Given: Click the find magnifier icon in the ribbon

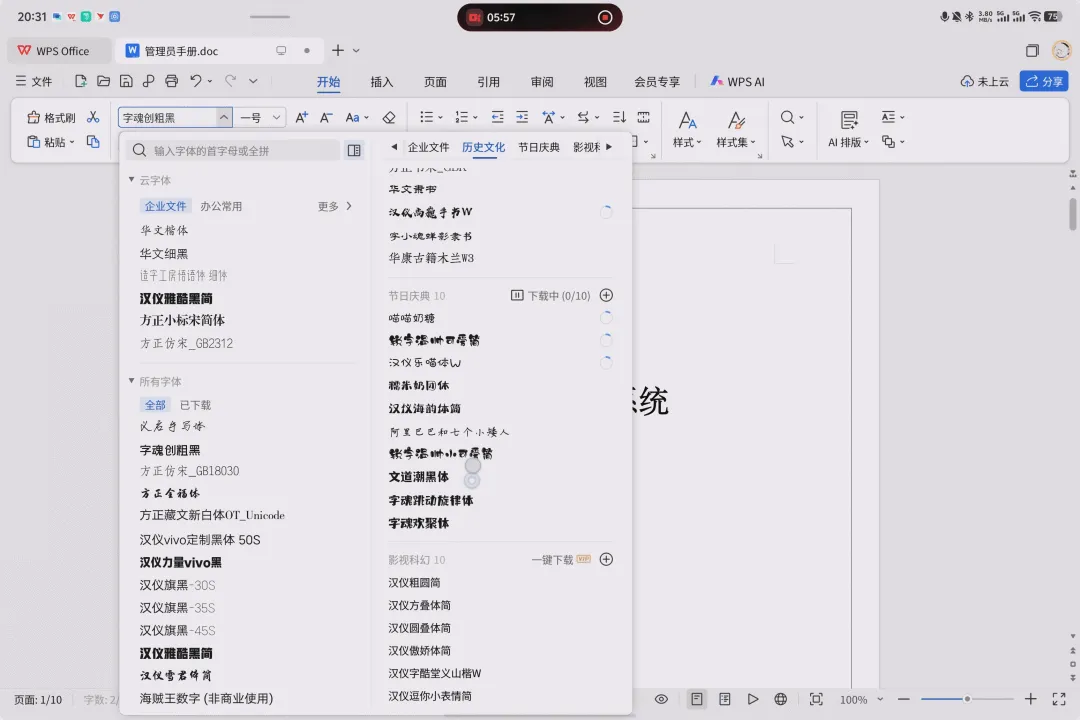Looking at the screenshot, I should click(787, 117).
